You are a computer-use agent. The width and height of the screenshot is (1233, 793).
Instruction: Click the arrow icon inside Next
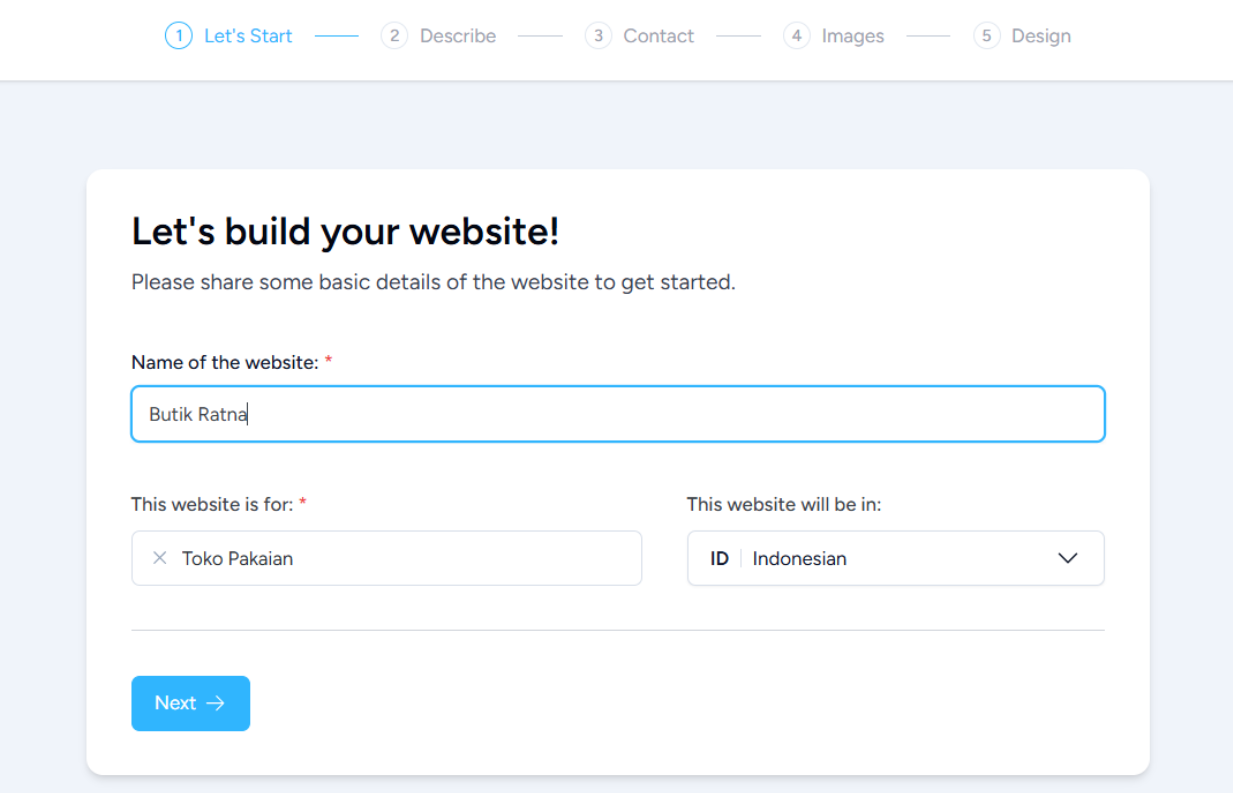215,703
